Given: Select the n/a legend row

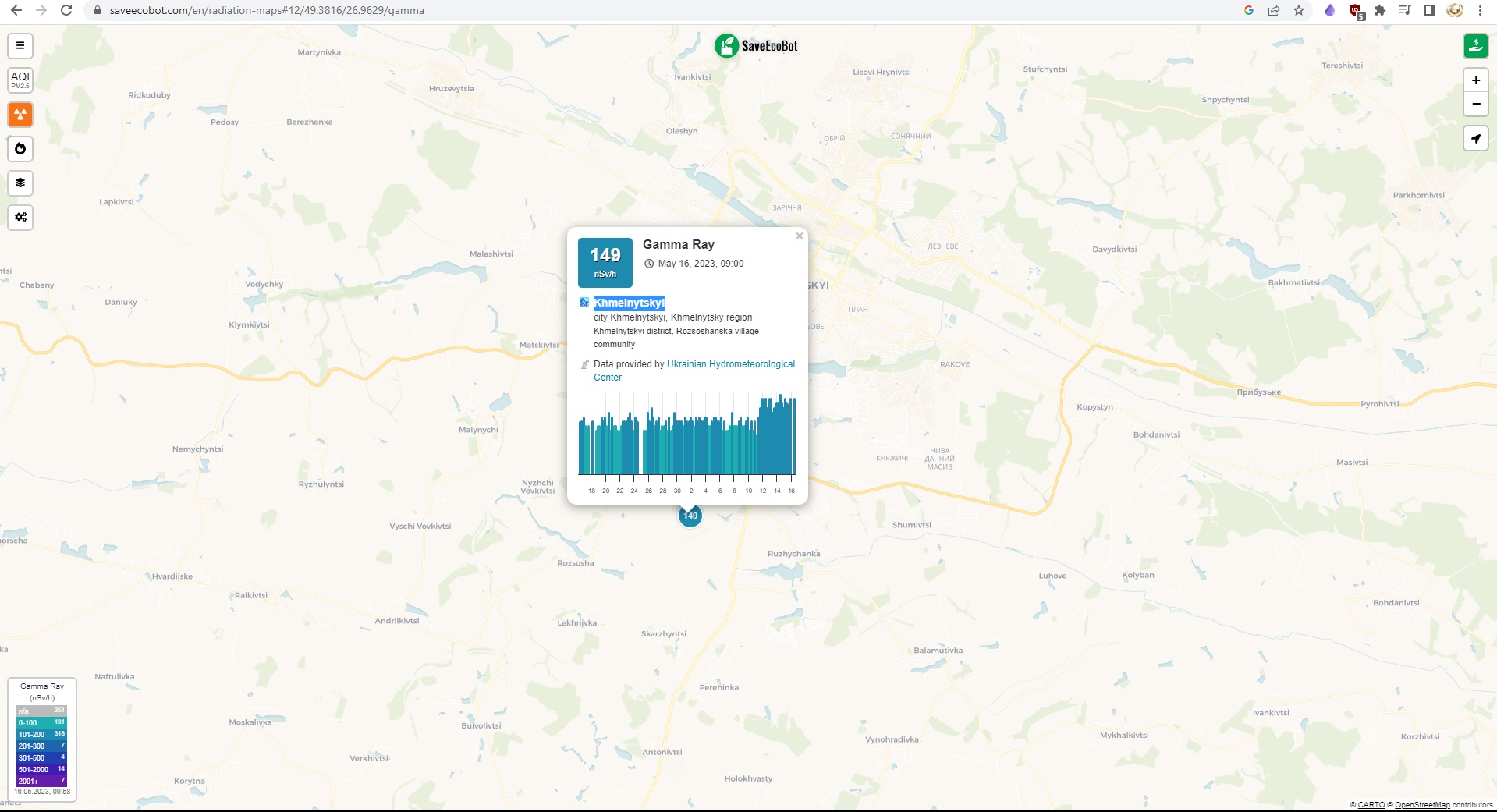Looking at the screenshot, I should click(x=42, y=711).
